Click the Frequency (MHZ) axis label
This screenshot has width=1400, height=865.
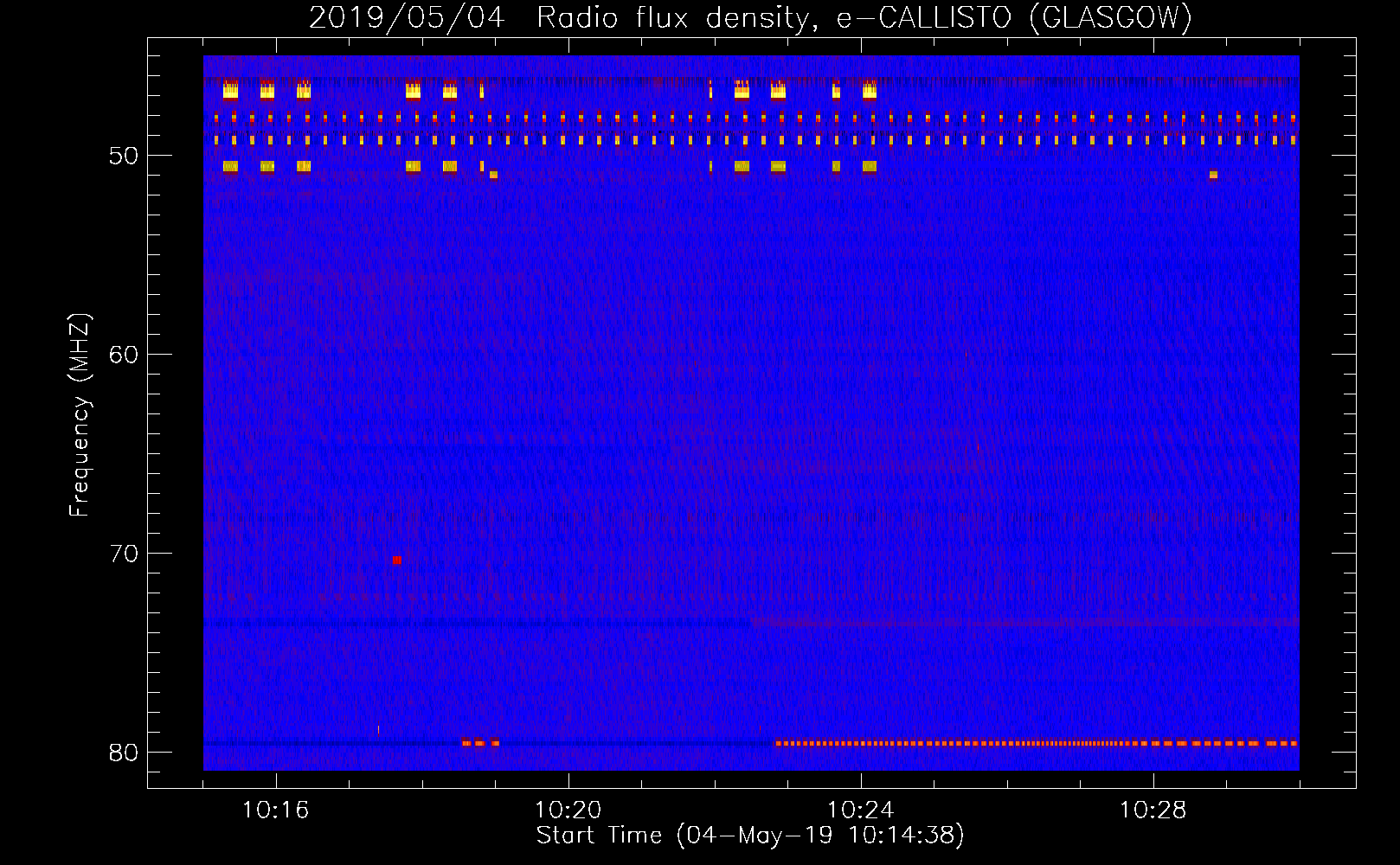pos(80,414)
